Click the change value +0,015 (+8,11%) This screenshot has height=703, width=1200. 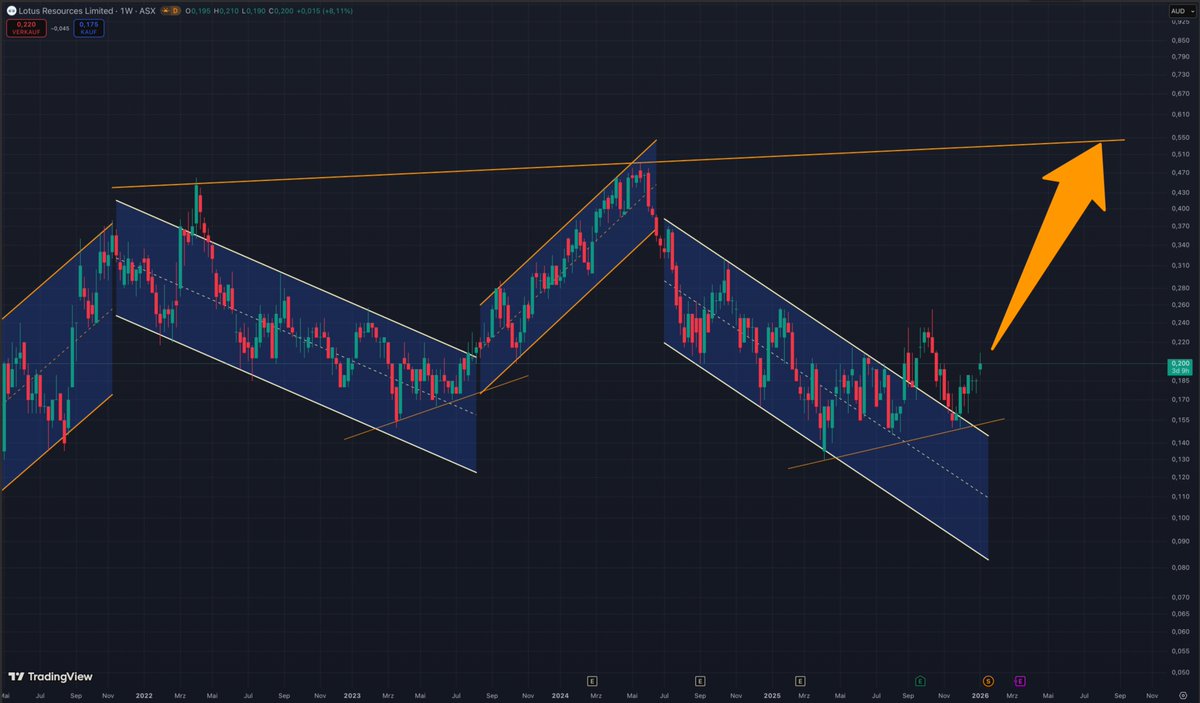(x=324, y=11)
